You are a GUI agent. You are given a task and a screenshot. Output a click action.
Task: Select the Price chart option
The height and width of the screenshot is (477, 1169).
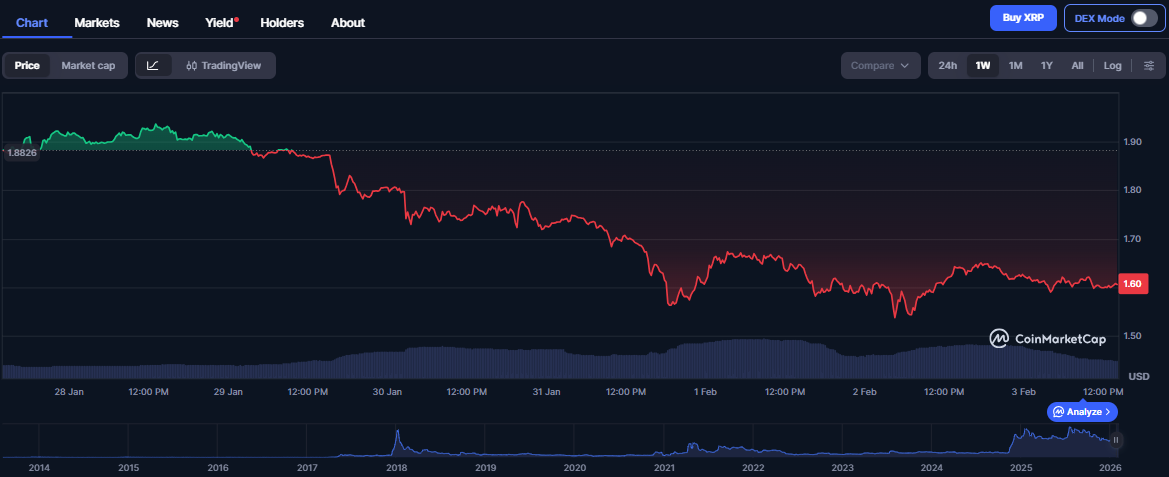(27, 66)
